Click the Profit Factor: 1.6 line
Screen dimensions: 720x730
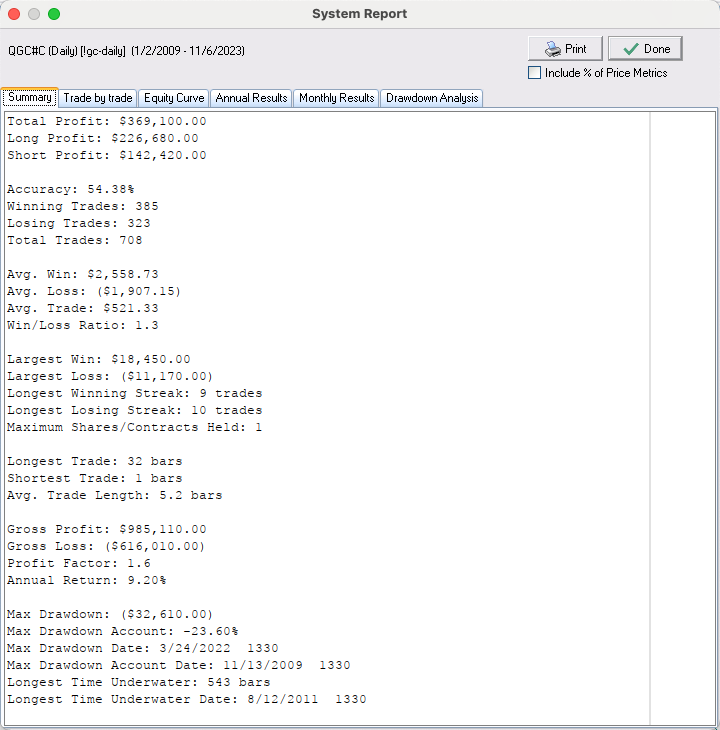coord(79,563)
